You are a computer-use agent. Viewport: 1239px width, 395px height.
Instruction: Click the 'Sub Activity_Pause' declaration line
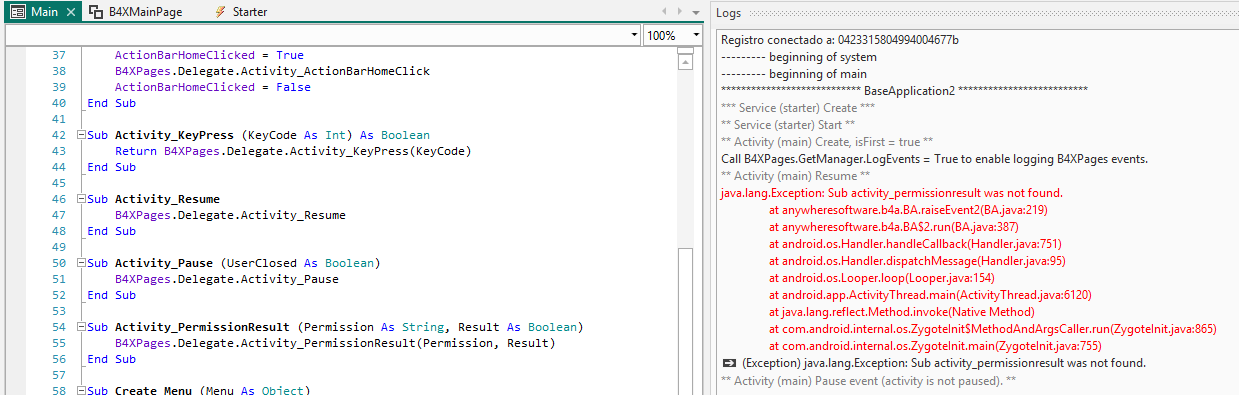(x=234, y=263)
